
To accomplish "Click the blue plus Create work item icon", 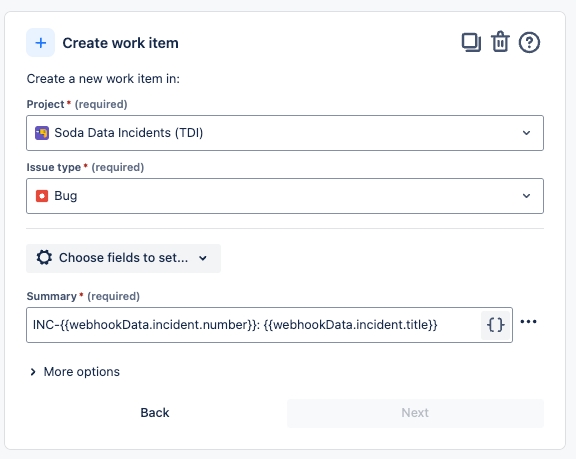I will tap(40, 43).
